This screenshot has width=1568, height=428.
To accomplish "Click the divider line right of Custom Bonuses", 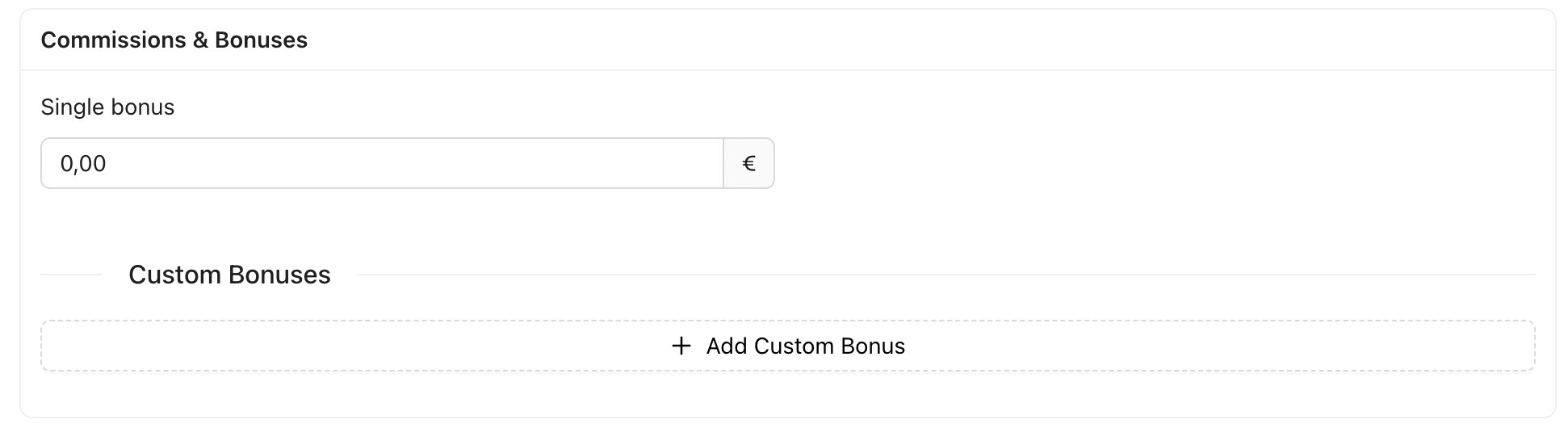I will pos(945,275).
